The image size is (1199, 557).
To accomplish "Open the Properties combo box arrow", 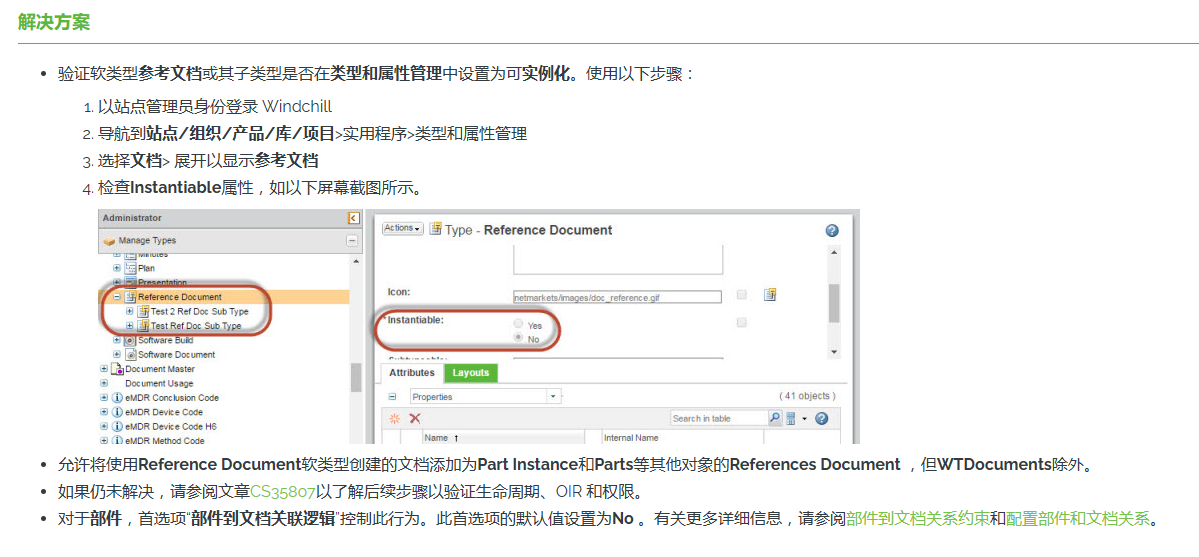I will click(554, 397).
